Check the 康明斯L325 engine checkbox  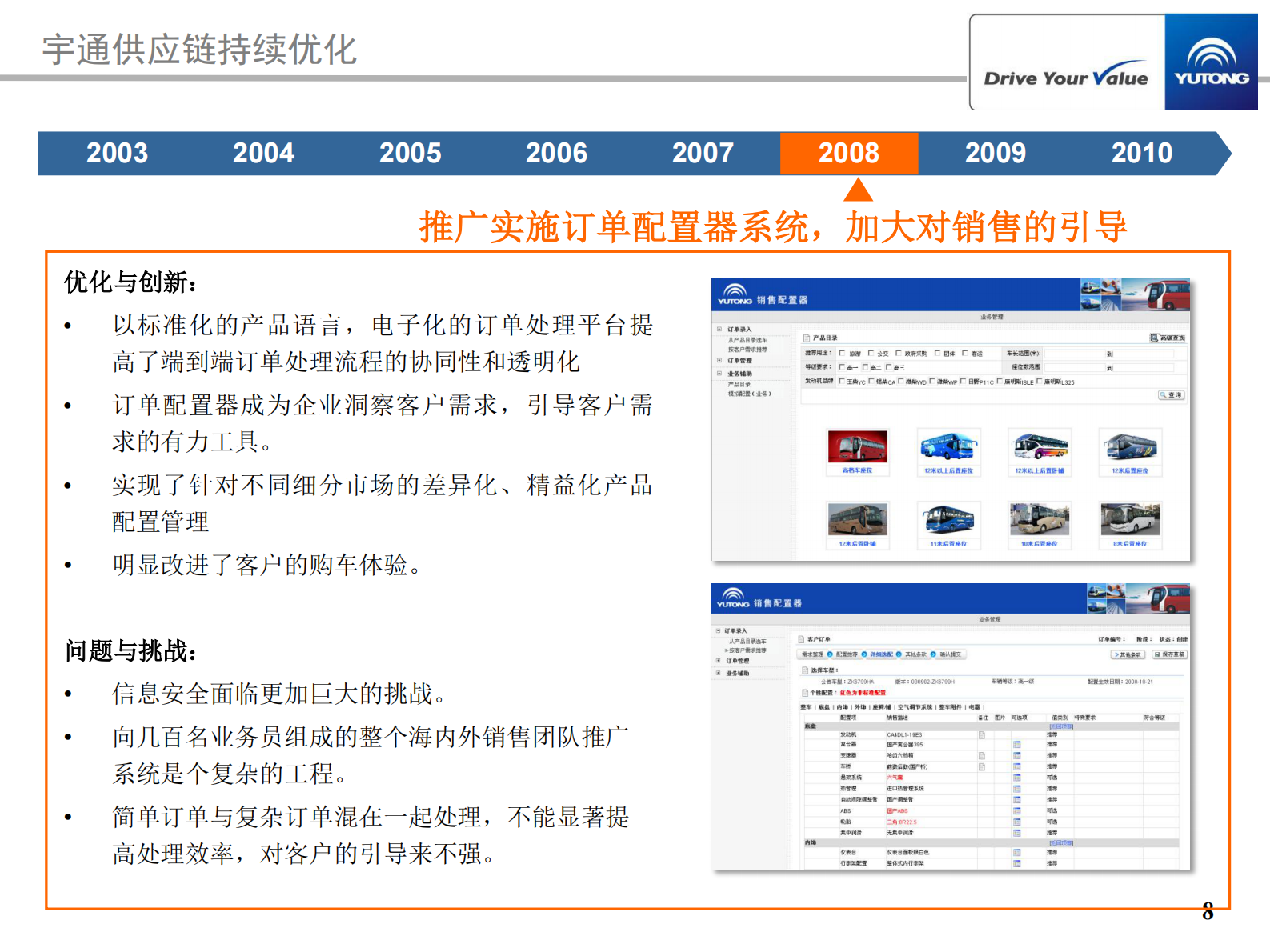point(1040,382)
